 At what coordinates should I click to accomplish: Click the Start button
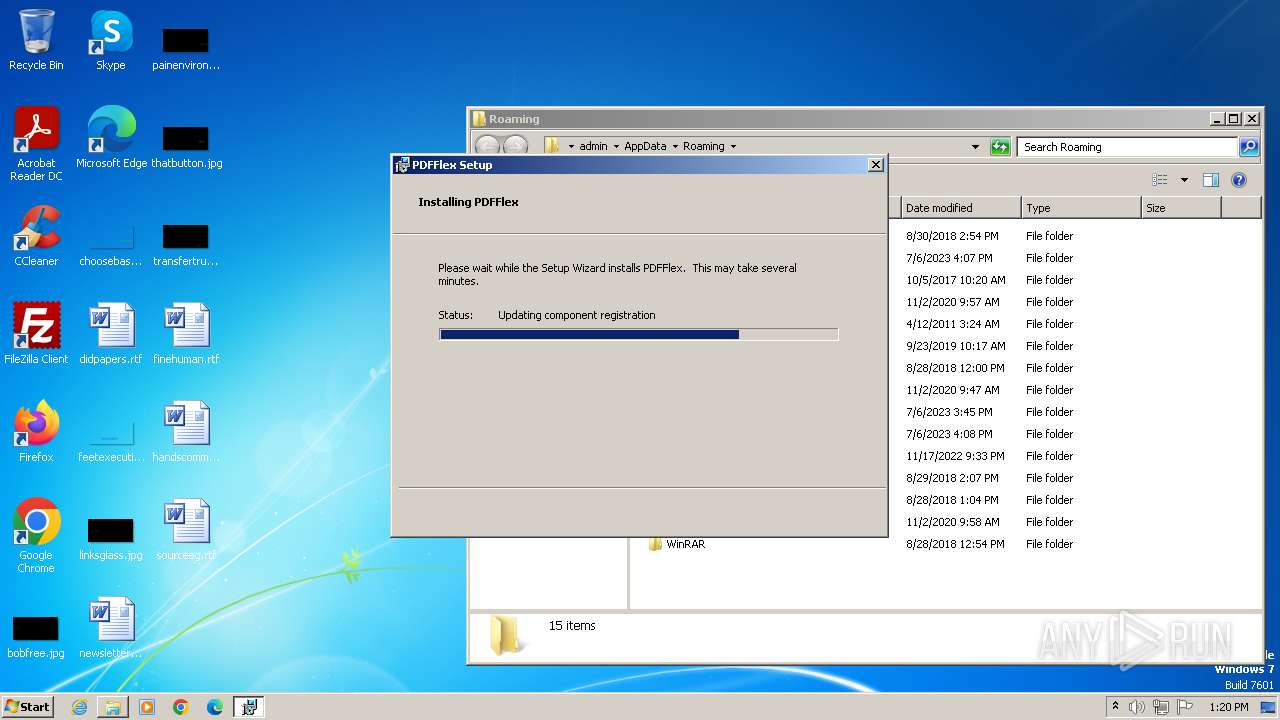click(x=28, y=707)
